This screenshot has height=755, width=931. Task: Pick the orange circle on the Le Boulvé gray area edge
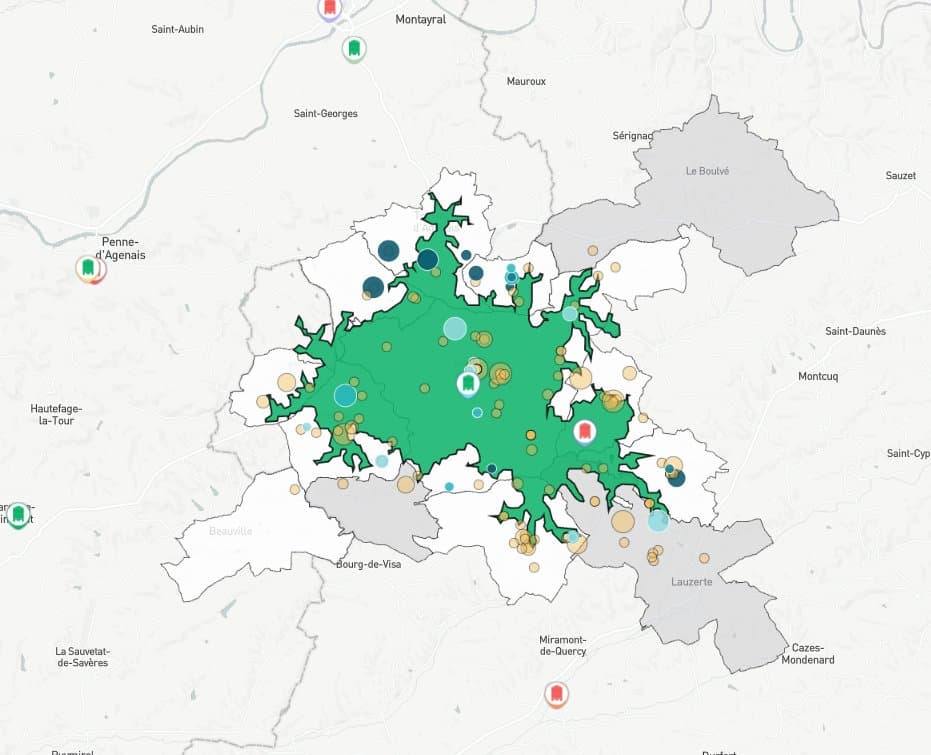(593, 250)
